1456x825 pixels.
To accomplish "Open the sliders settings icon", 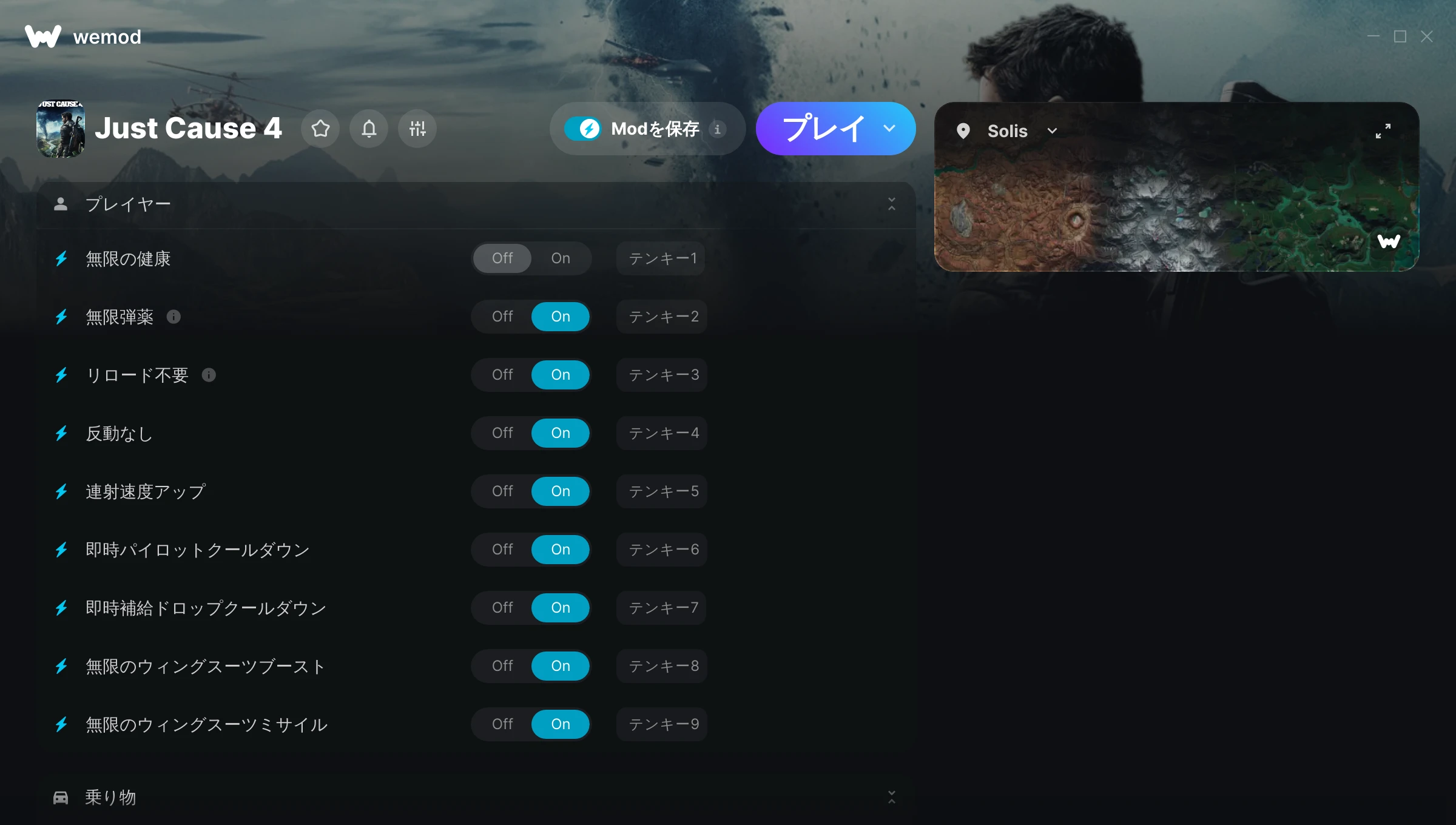I will click(x=417, y=129).
